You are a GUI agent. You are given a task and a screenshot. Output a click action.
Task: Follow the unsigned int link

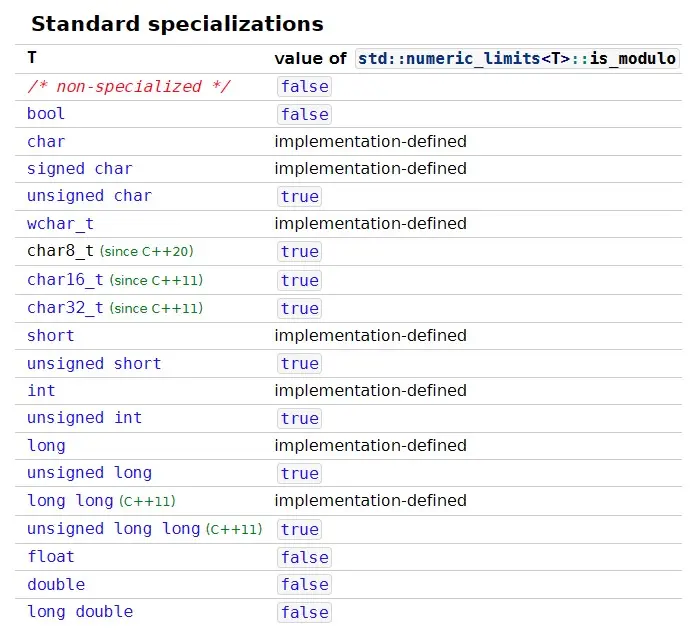(84, 418)
